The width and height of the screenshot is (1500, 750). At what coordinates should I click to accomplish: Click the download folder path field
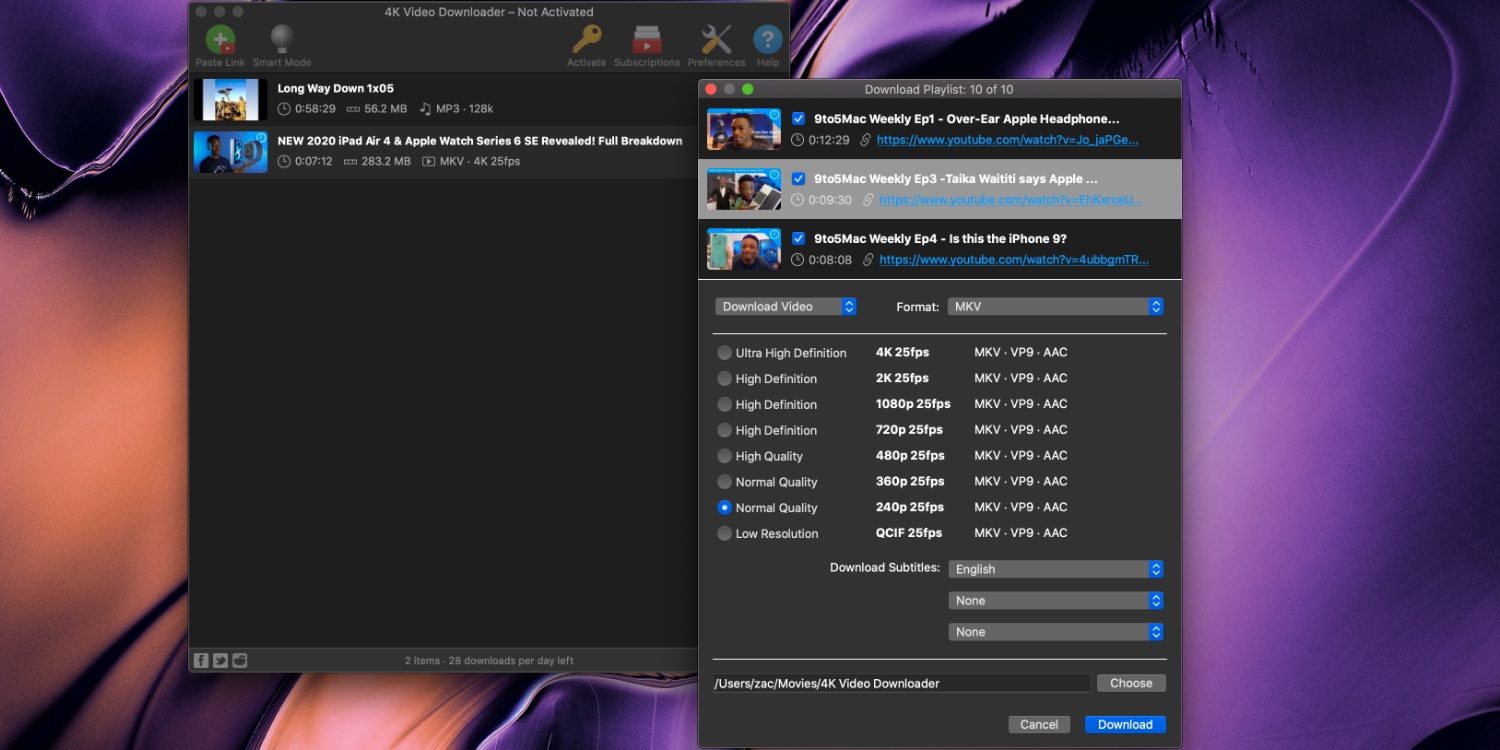coord(901,684)
